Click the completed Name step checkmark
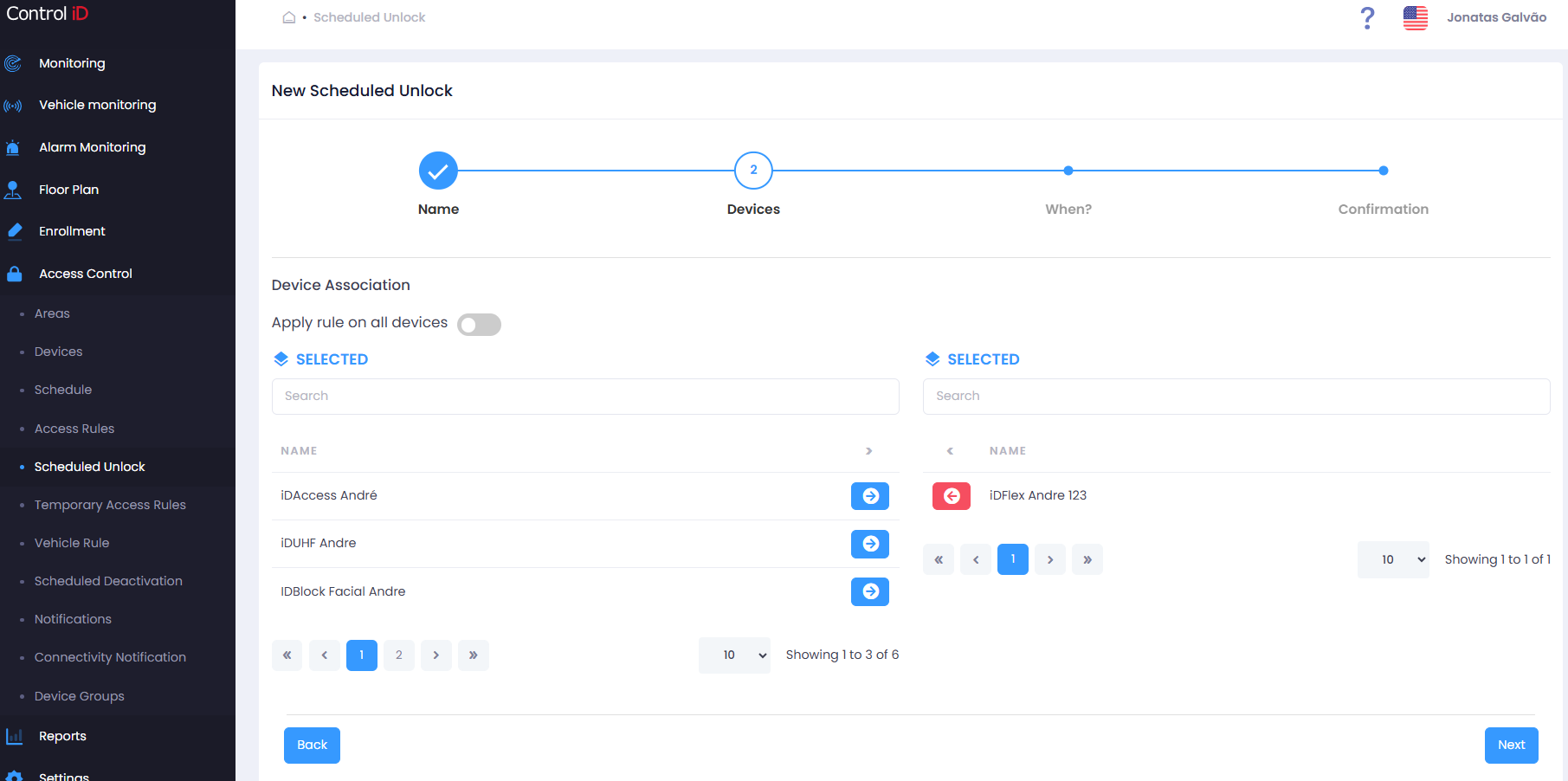This screenshot has height=781, width=1568. [x=438, y=171]
